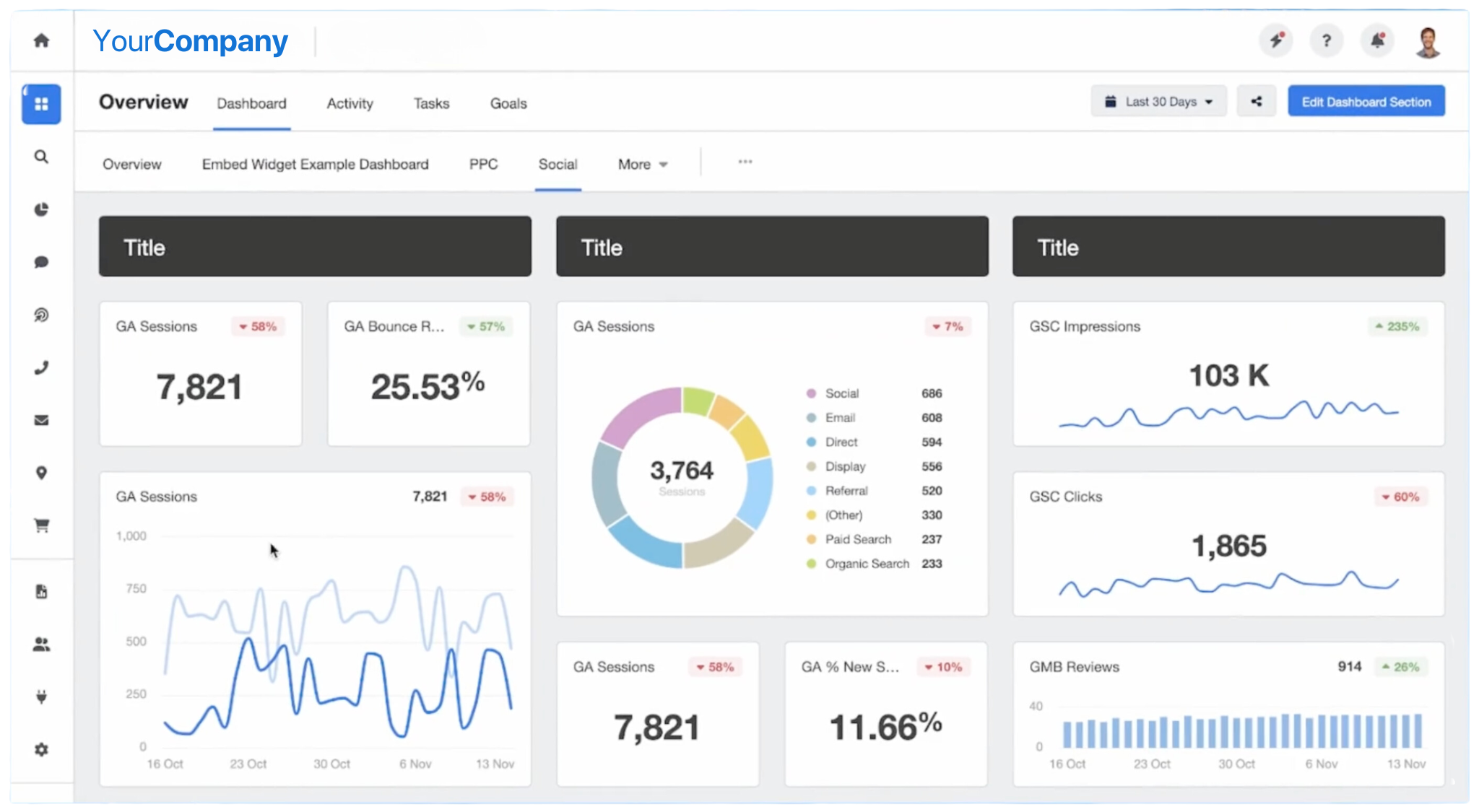1479x812 pixels.
Task: Open the phone call tracking icon
Action: point(41,367)
